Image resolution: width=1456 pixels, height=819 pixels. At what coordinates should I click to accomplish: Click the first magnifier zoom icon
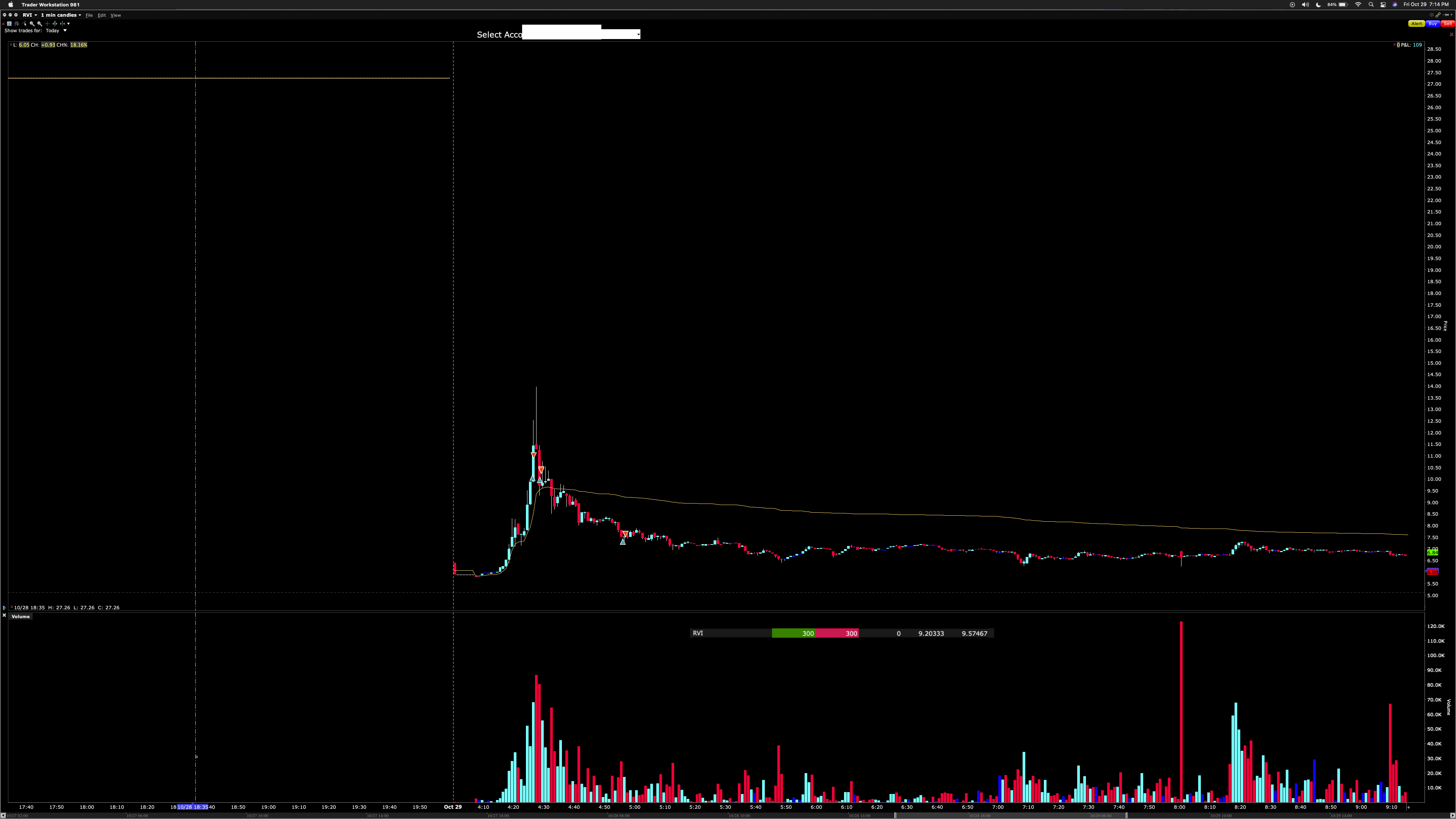point(32,24)
